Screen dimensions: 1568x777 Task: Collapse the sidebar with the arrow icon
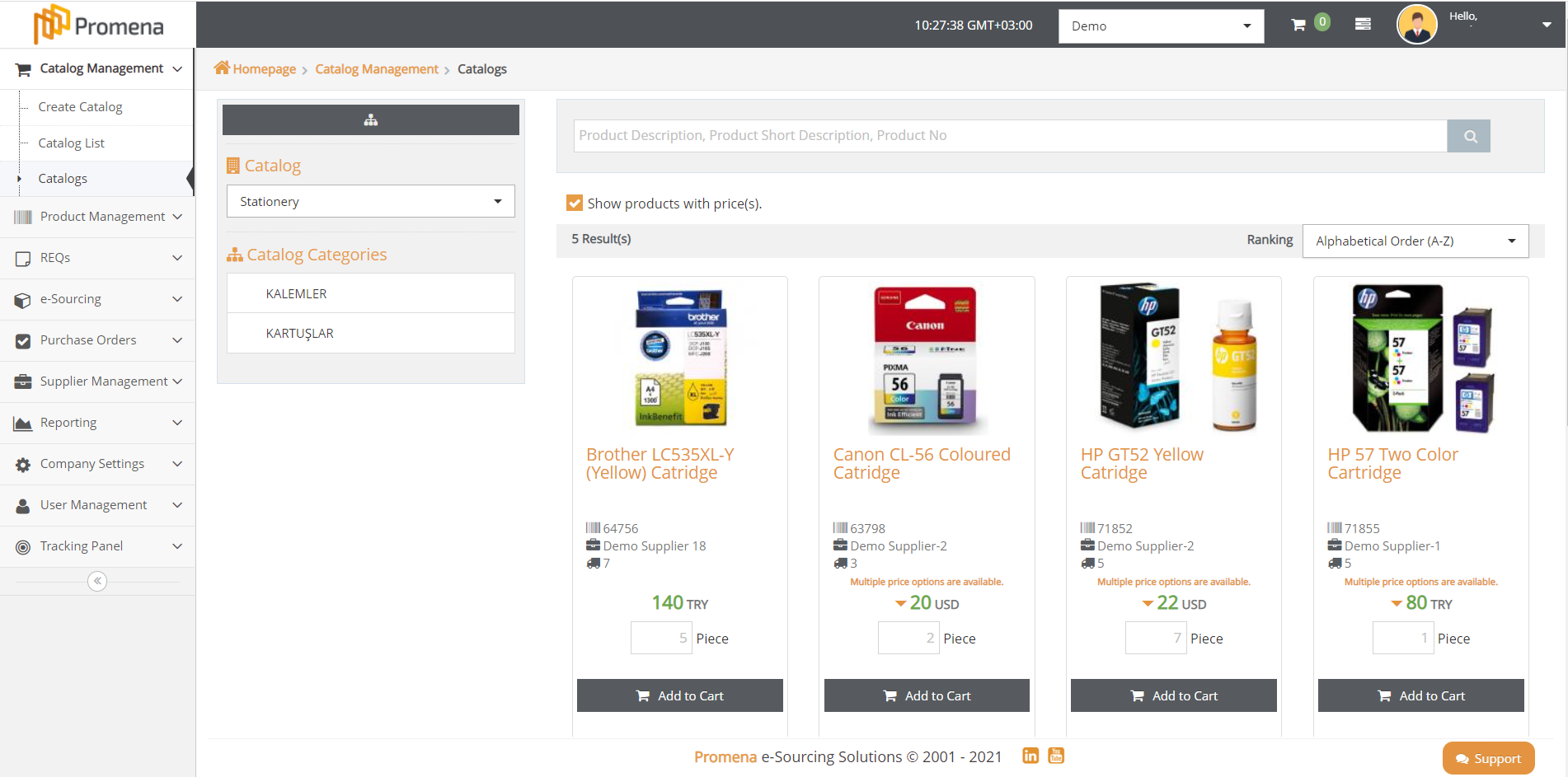97,581
